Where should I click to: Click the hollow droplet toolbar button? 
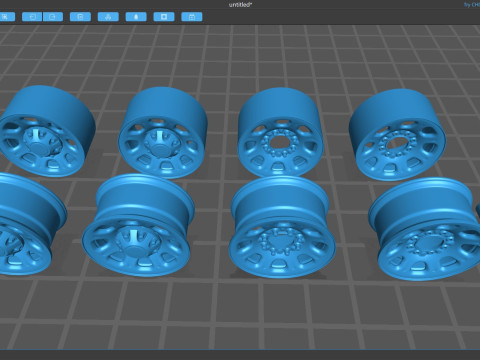tap(136, 17)
